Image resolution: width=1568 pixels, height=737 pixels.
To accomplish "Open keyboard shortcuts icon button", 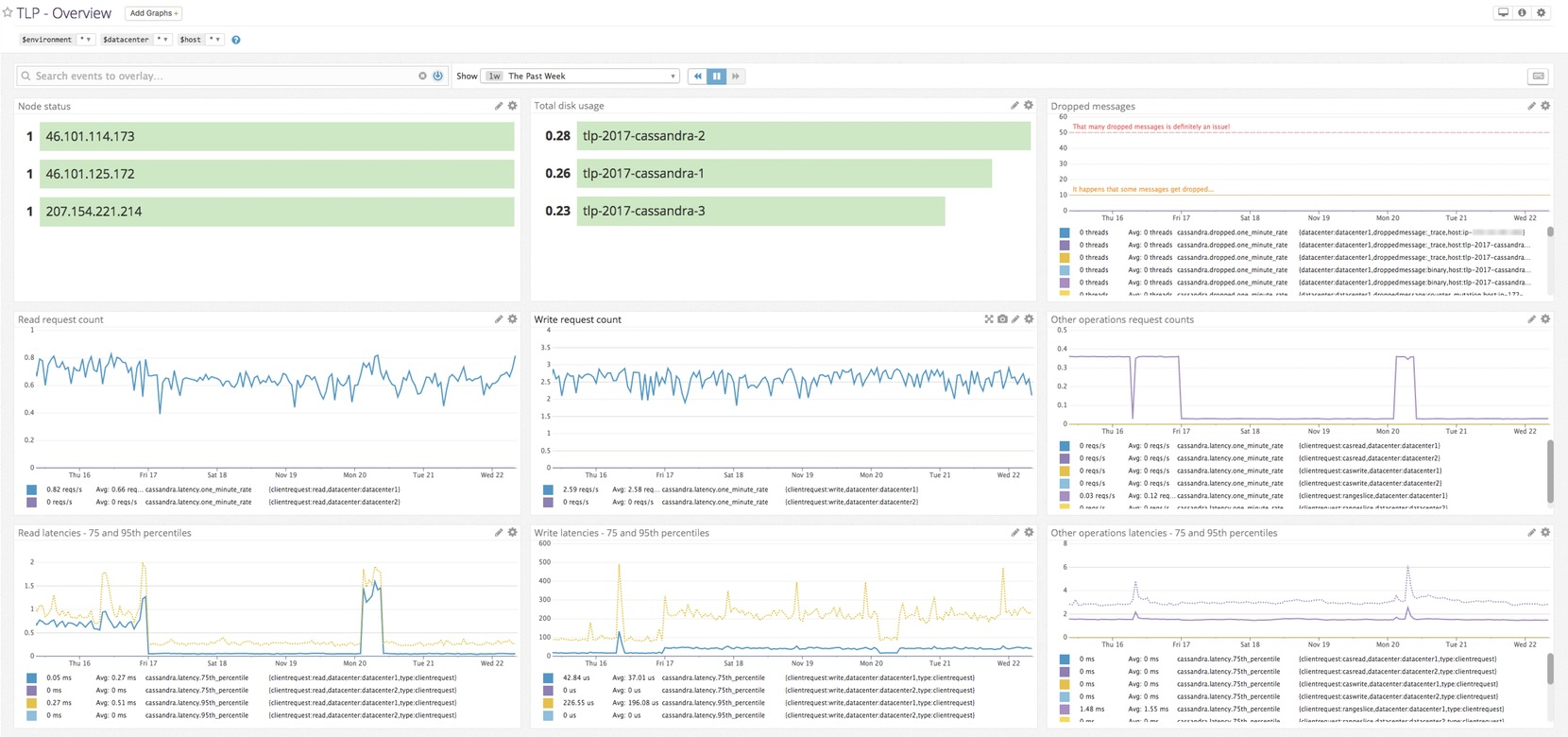I will tap(1539, 76).
